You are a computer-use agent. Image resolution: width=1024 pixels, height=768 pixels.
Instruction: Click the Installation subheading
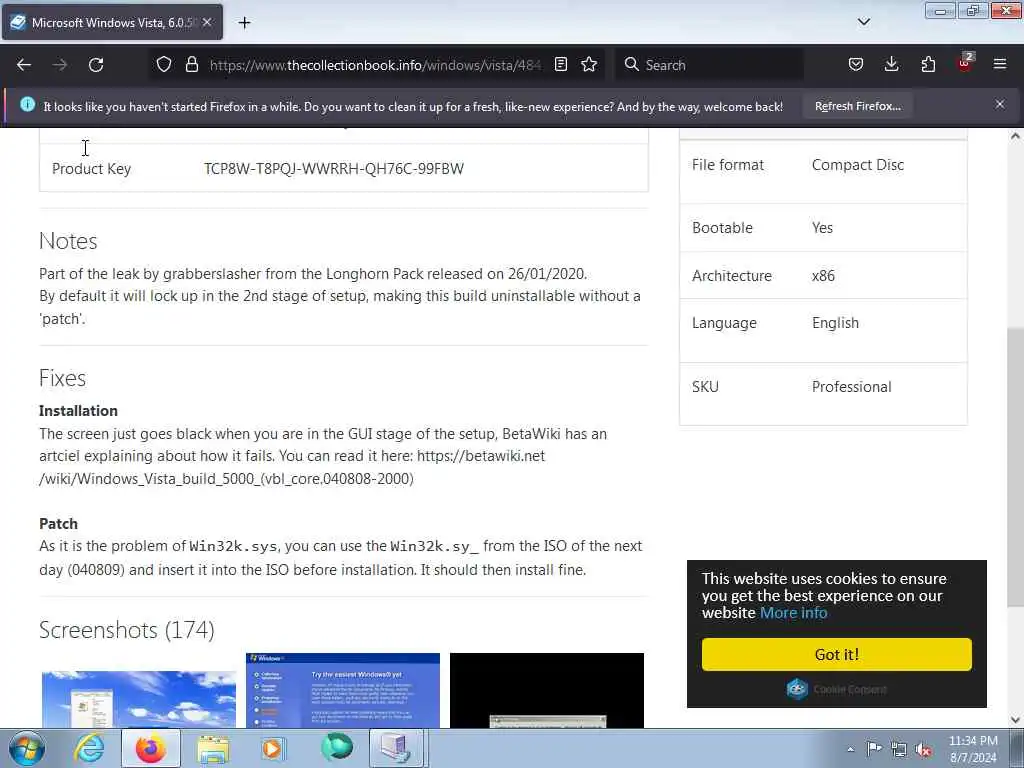click(x=78, y=411)
